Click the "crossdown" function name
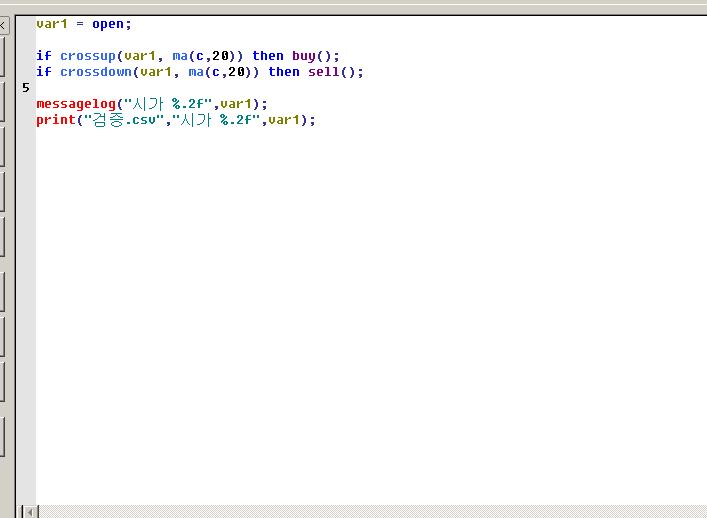The width and height of the screenshot is (707, 518). tap(96, 72)
